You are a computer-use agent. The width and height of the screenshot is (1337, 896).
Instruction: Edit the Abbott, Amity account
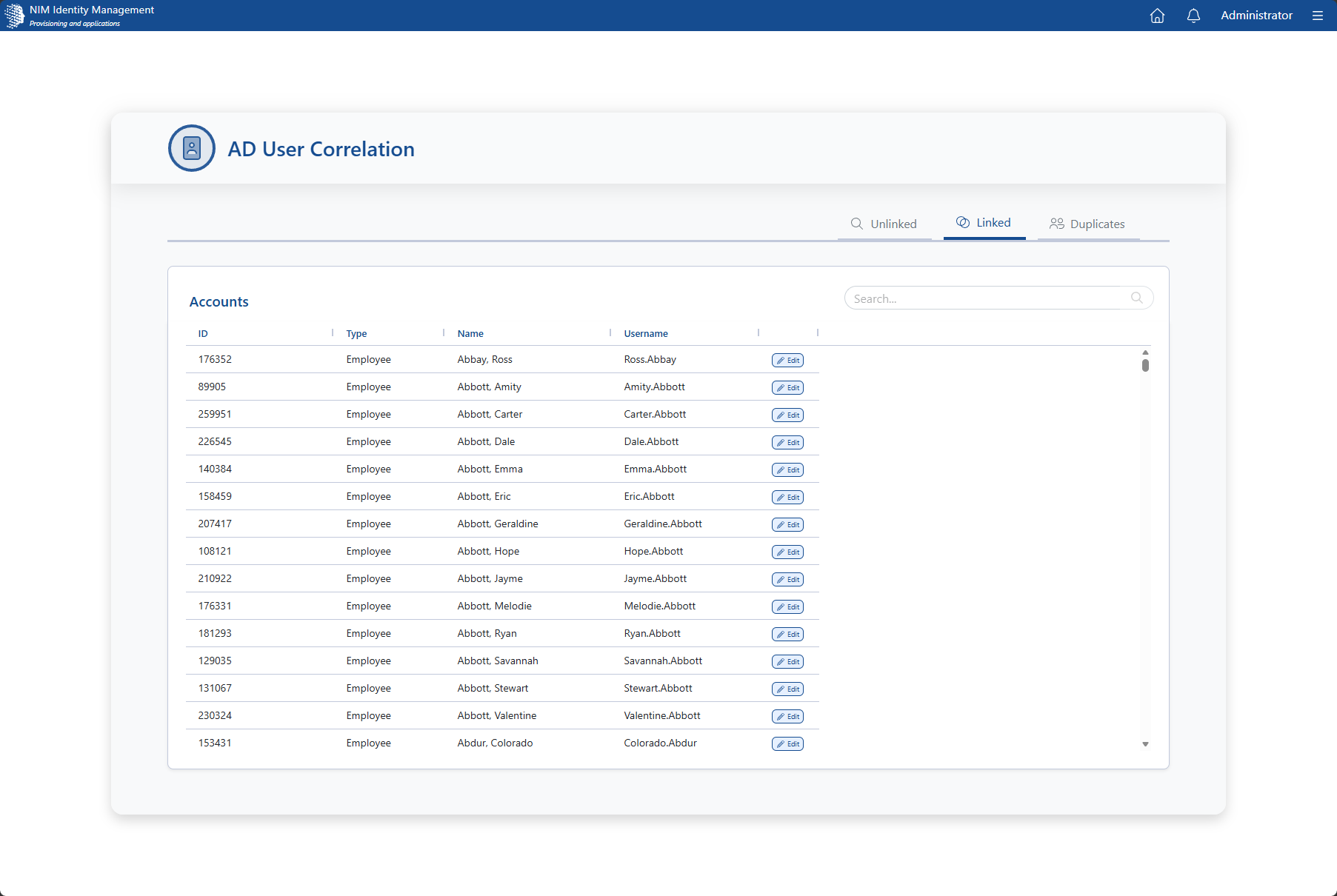787,387
